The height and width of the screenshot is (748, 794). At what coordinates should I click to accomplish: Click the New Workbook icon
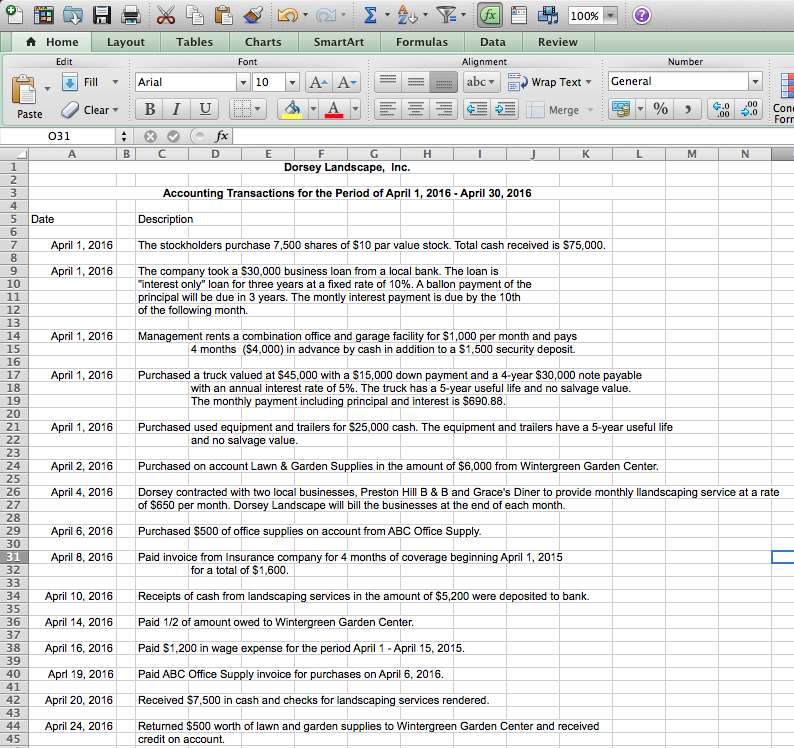[x=15, y=15]
